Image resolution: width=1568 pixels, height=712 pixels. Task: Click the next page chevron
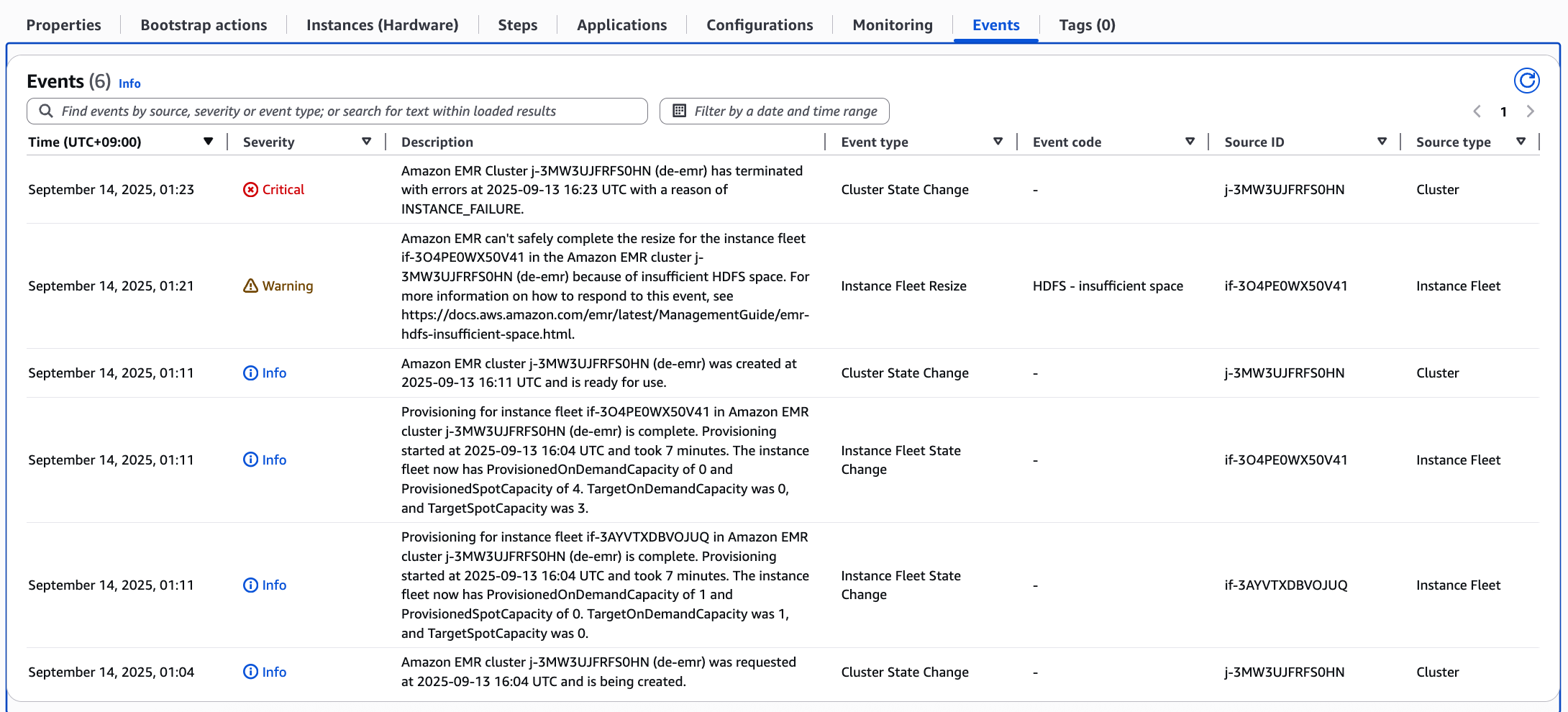tap(1530, 111)
